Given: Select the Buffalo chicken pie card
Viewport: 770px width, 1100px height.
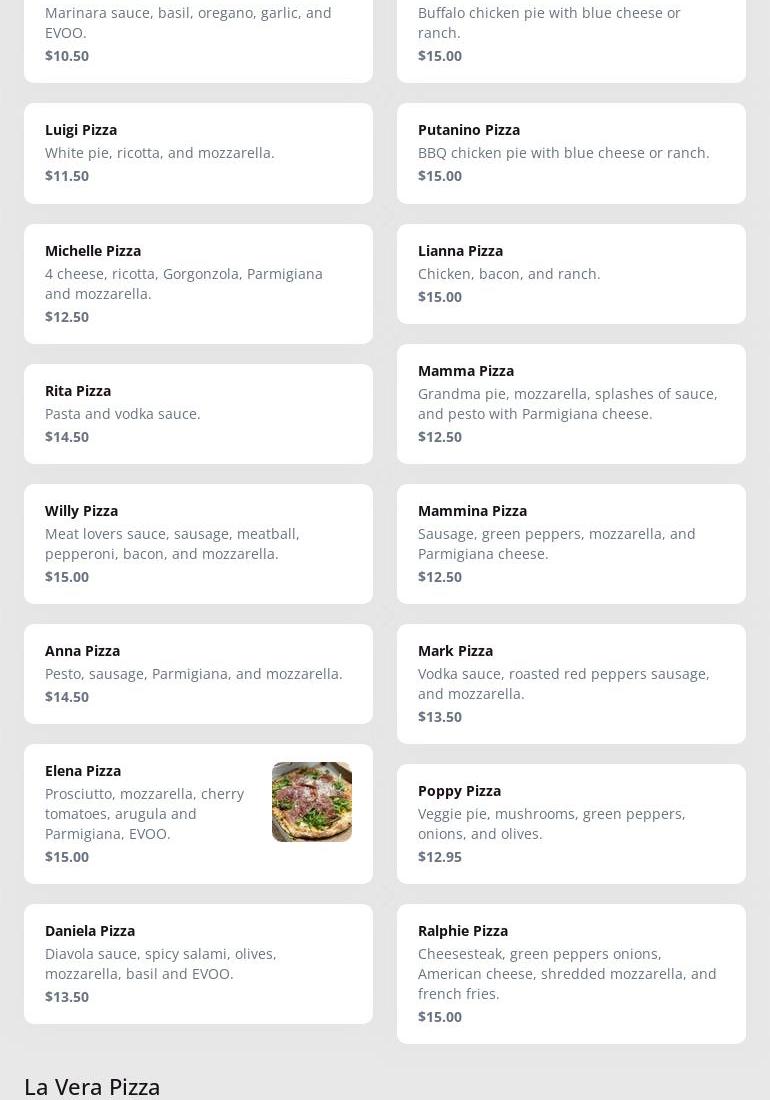Looking at the screenshot, I should coord(571,35).
